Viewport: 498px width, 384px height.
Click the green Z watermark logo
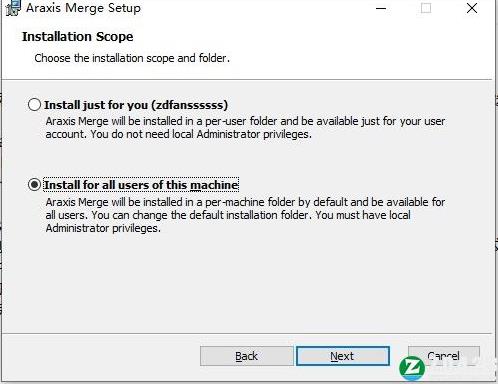click(412, 368)
